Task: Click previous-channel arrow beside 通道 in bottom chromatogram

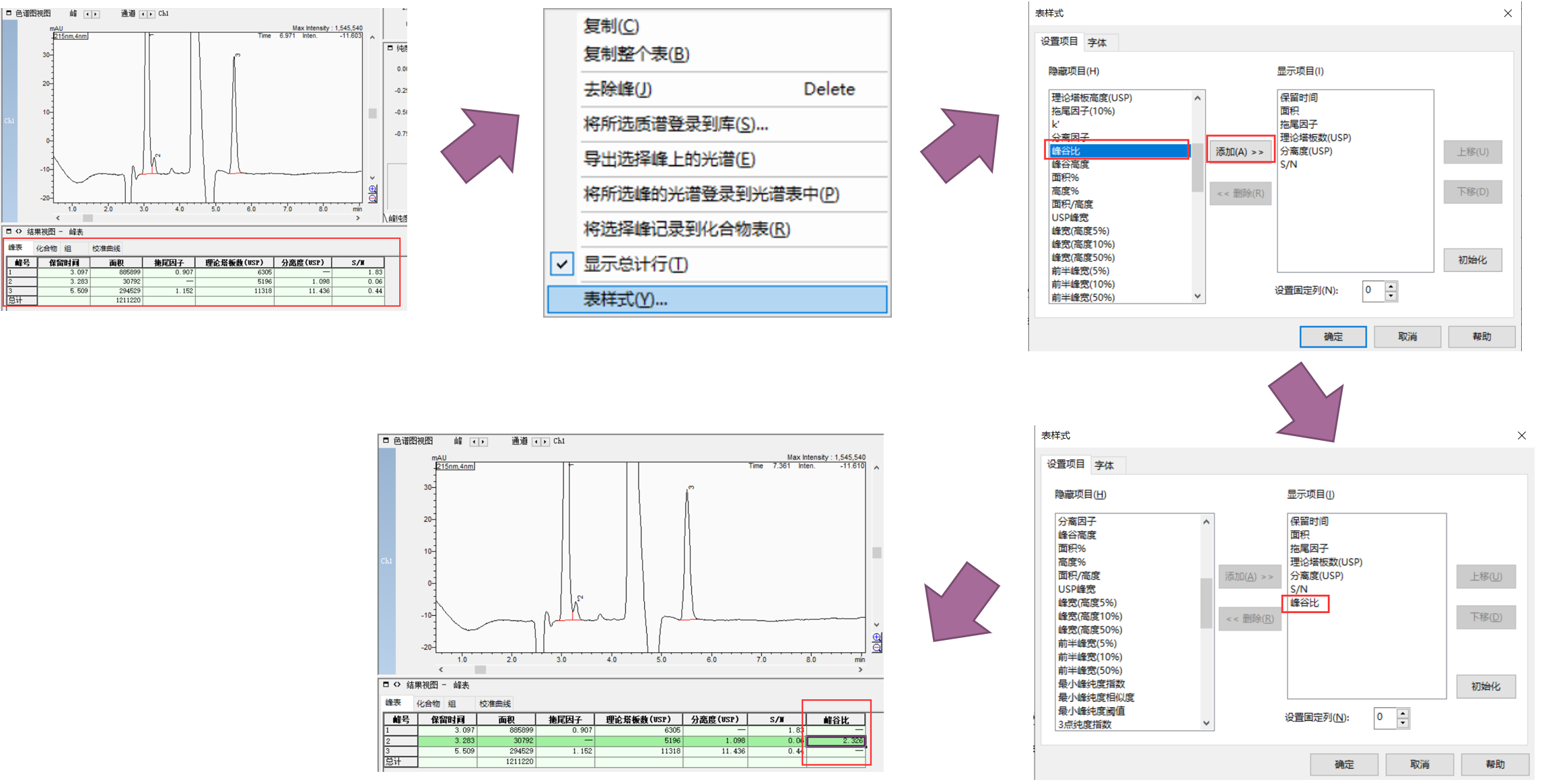Action: pyautogui.click(x=536, y=441)
